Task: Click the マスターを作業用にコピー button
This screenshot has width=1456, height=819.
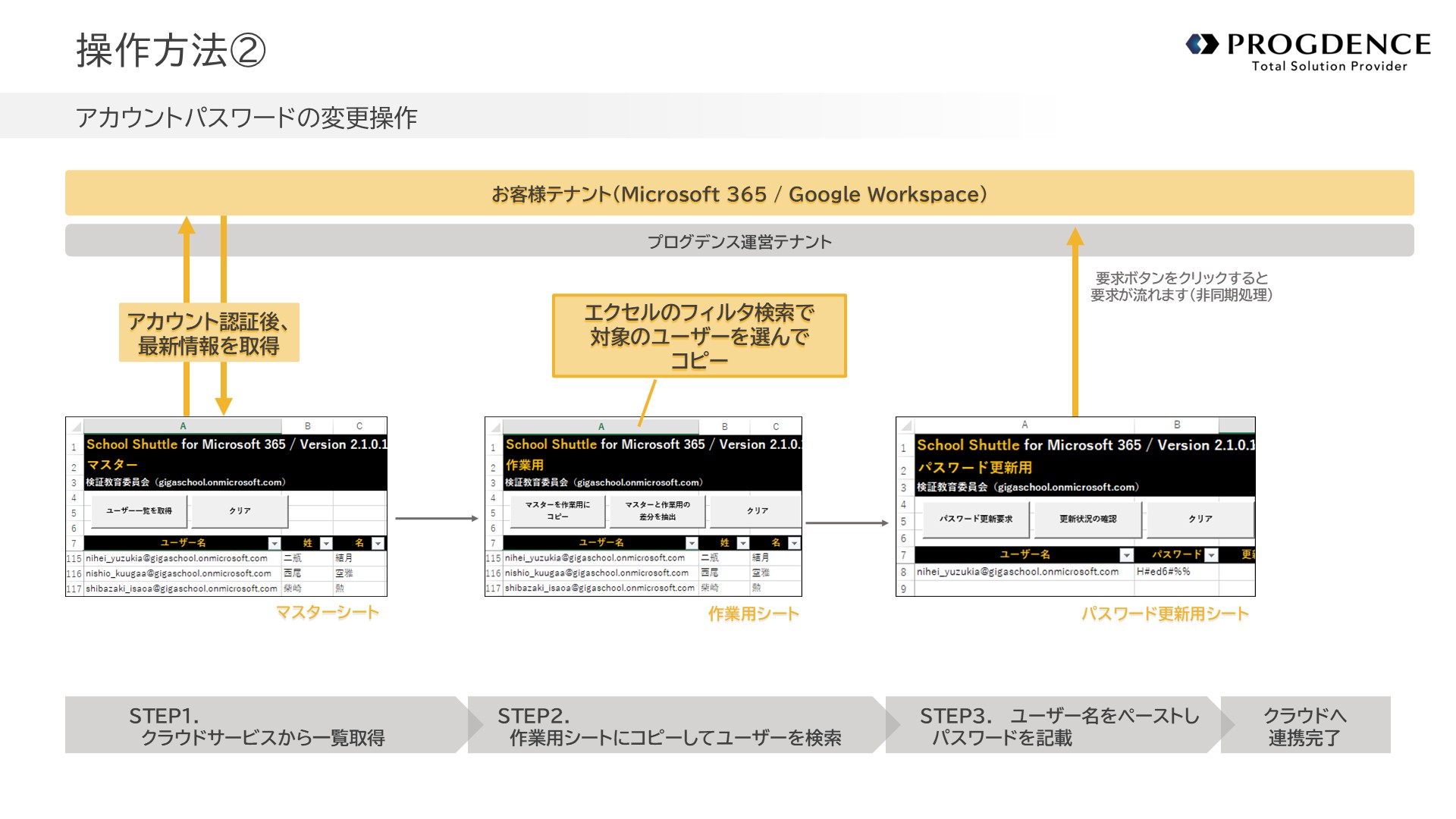Action: (x=557, y=511)
